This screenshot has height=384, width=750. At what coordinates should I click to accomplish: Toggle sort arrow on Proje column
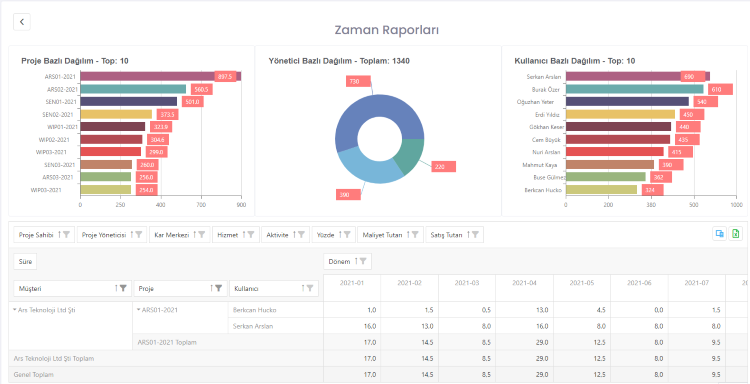pos(211,288)
